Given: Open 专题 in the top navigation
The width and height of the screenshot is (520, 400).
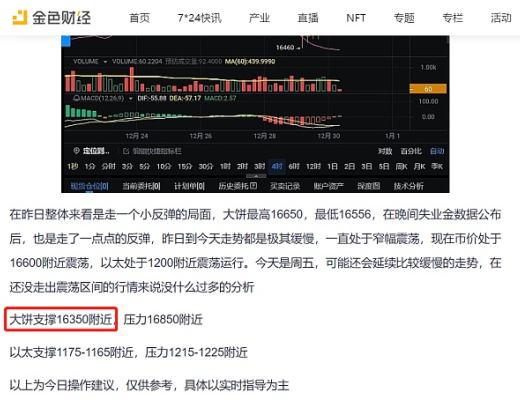Looking at the screenshot, I should click(x=404, y=18).
